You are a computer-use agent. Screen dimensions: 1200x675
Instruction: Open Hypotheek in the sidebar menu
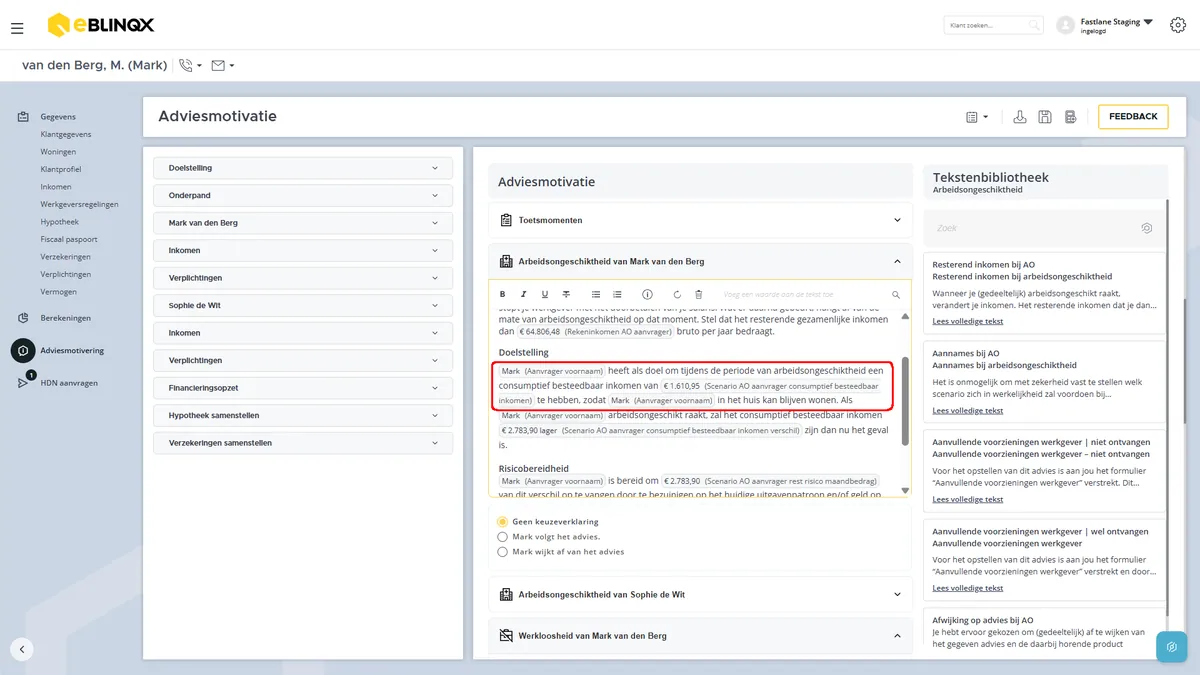(x=59, y=222)
